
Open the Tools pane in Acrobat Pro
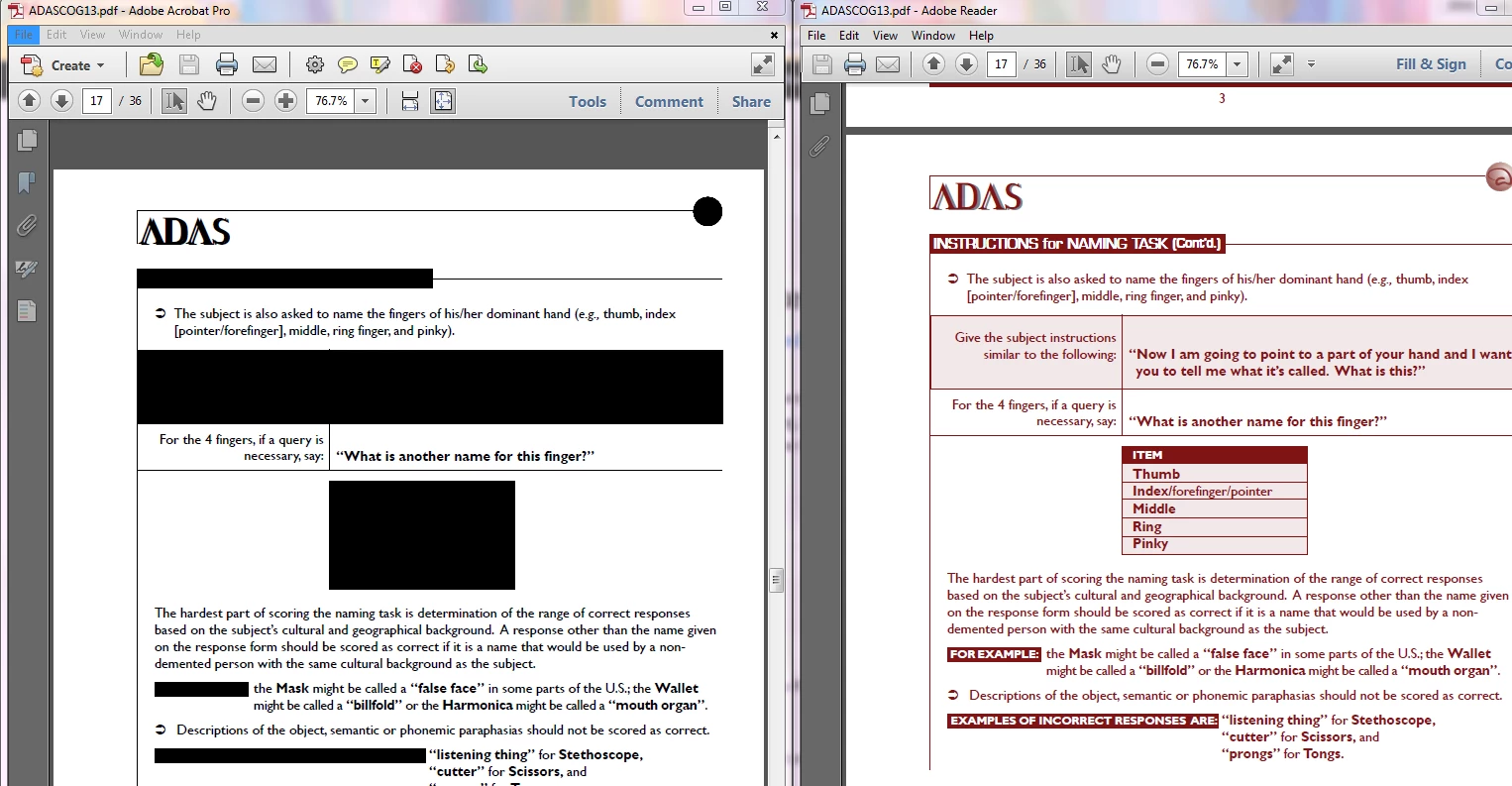[588, 101]
